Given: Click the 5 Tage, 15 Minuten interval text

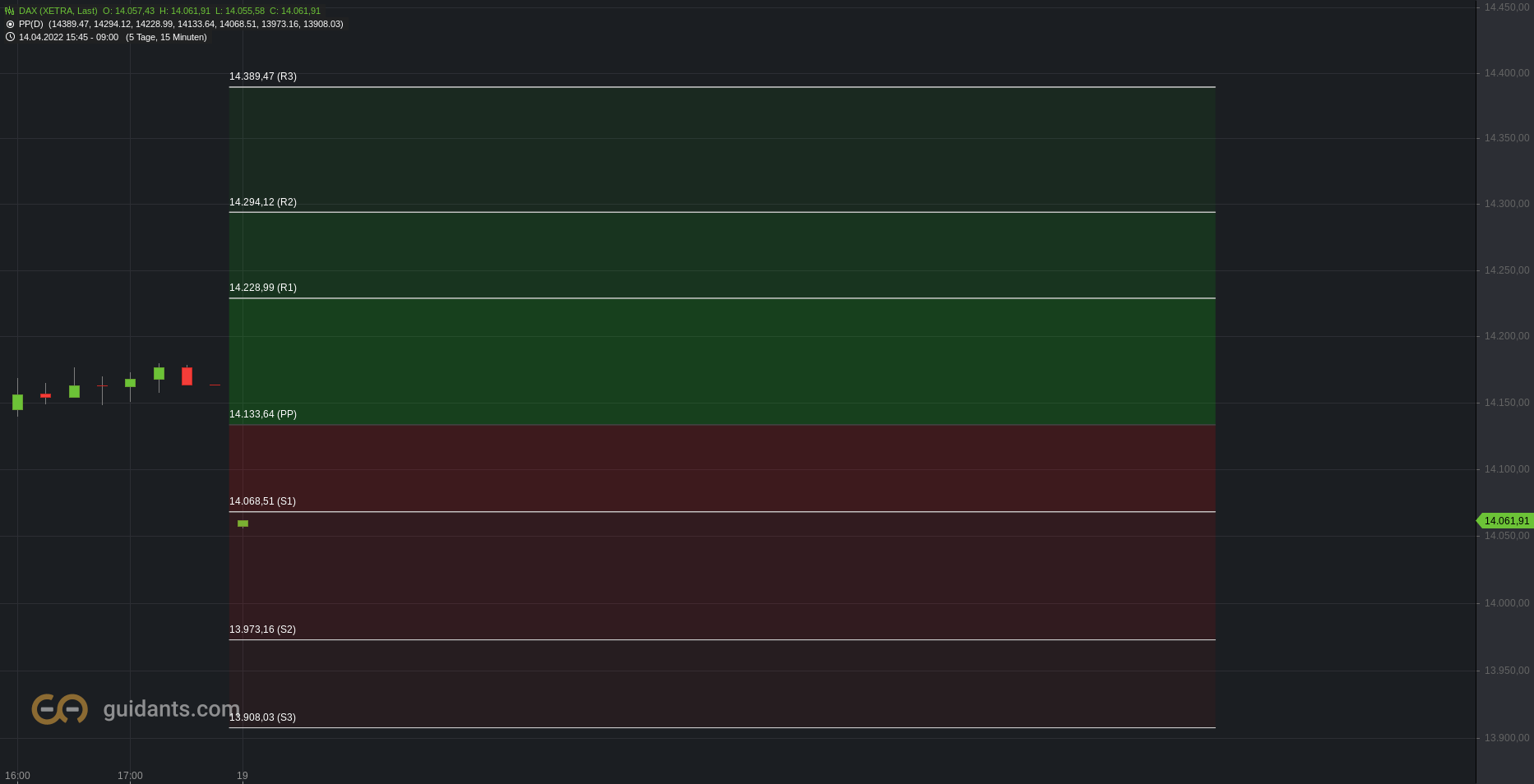Looking at the screenshot, I should point(166,37).
